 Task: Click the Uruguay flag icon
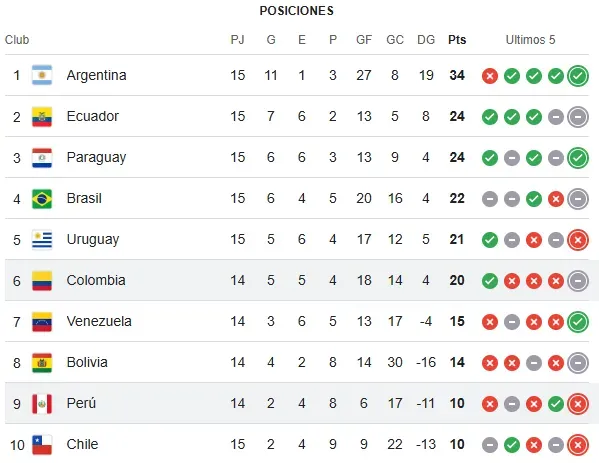coord(42,240)
